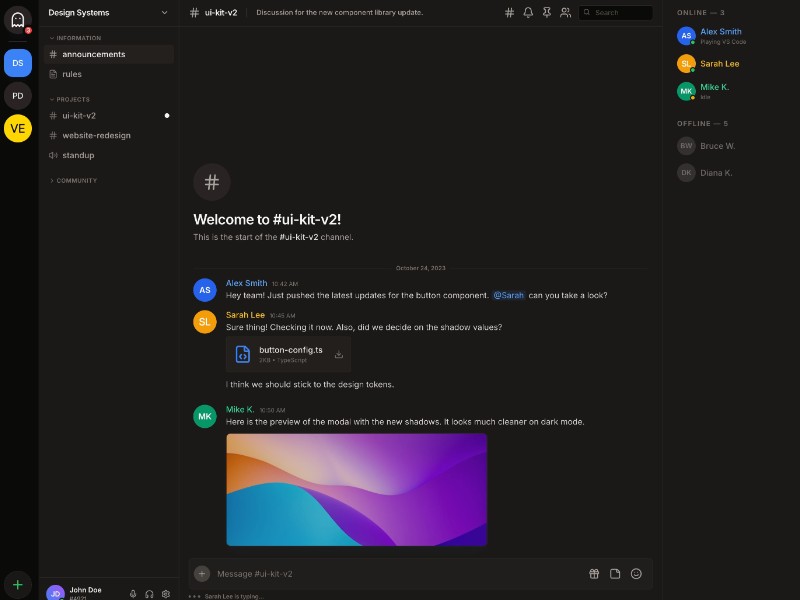Click the @Sarah mention
Screen dimensions: 800x600
click(508, 295)
